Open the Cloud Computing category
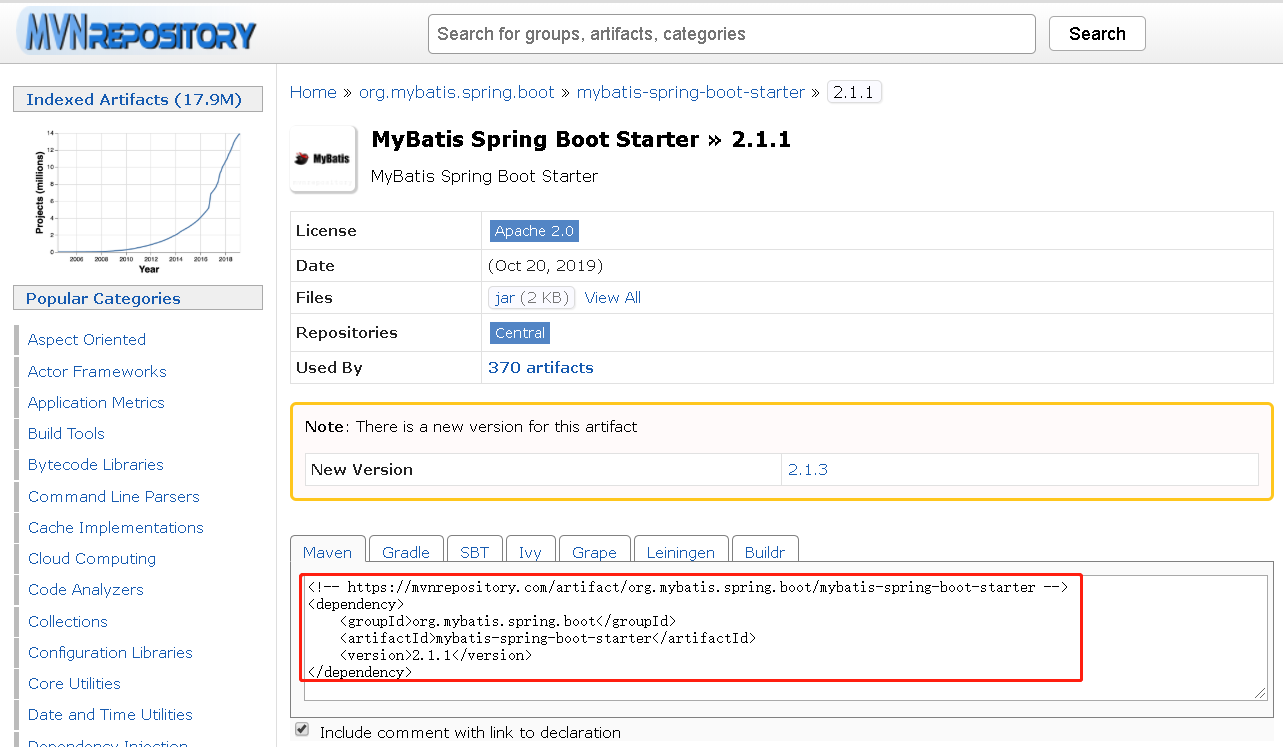 pyautogui.click(x=92, y=558)
